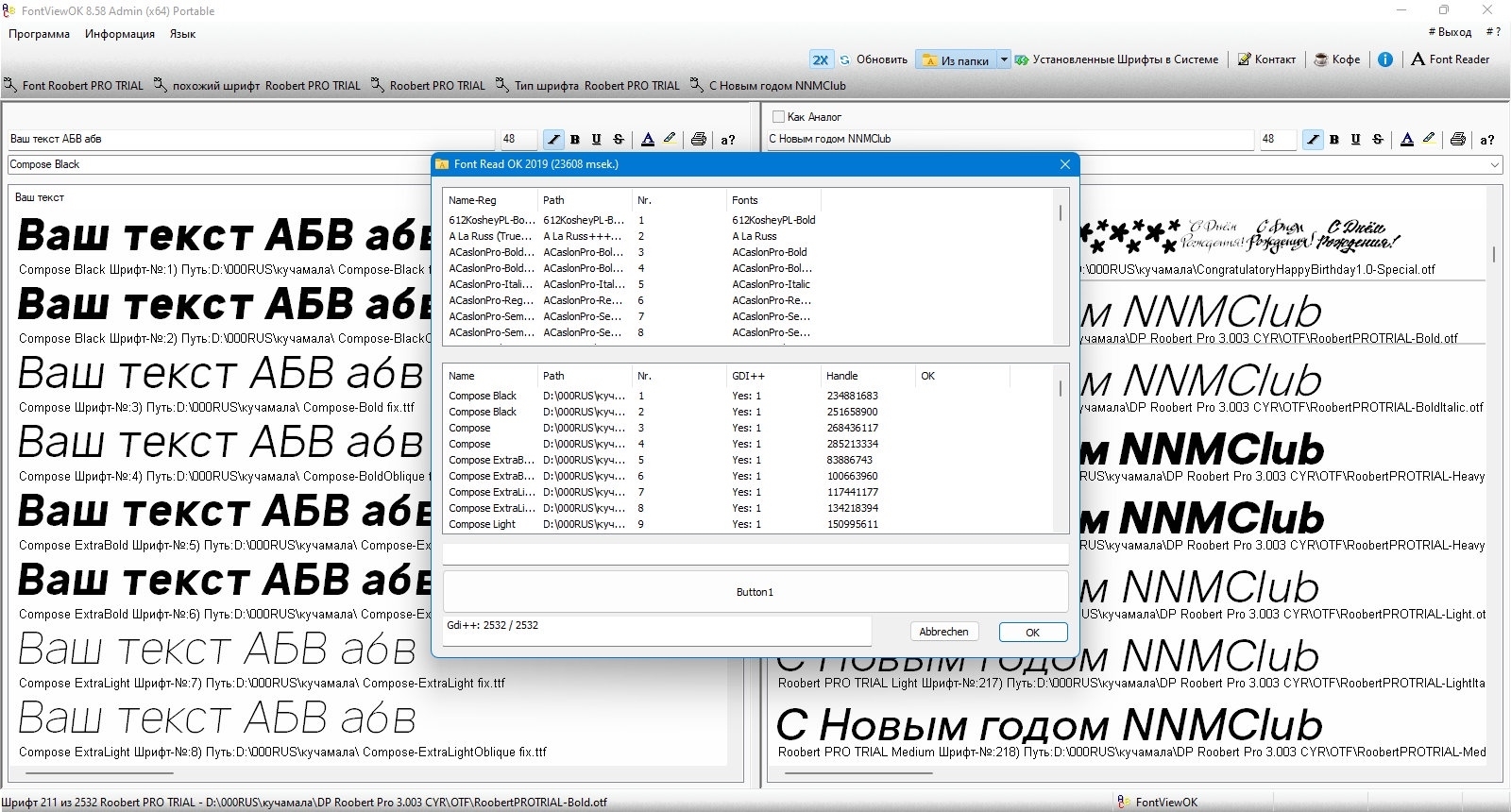The width and height of the screenshot is (1511, 812).
Task: Open text color picker in the right pane
Action: click(x=1407, y=139)
